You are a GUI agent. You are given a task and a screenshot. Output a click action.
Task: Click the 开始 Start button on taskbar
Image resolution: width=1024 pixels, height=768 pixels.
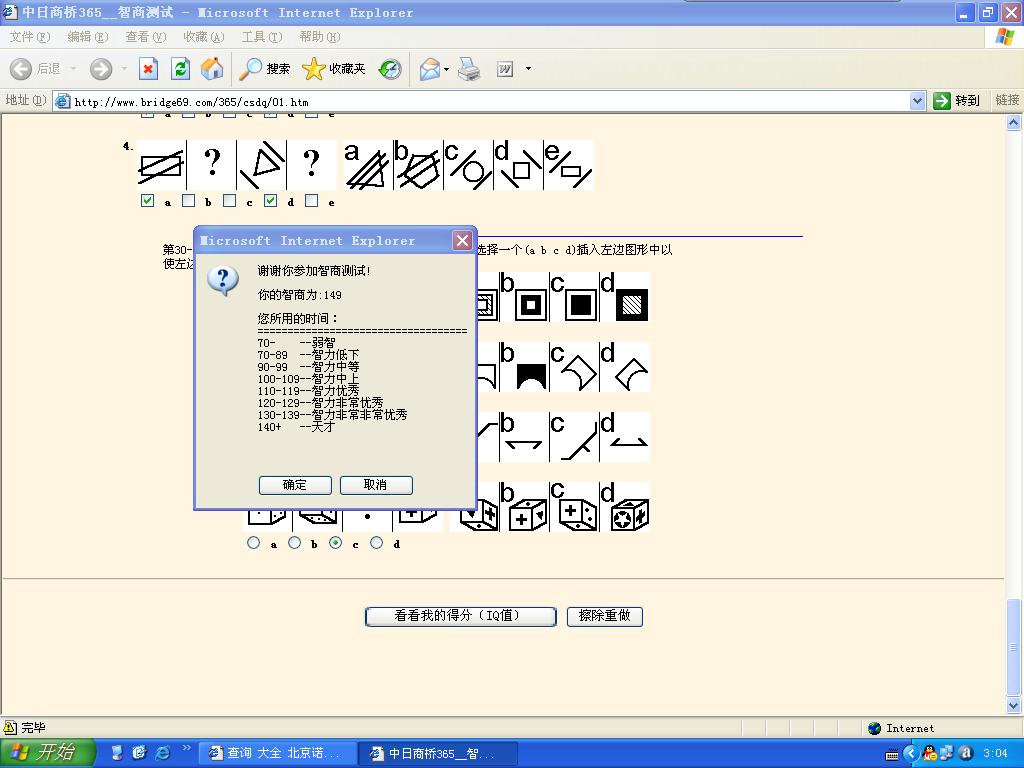(48, 753)
